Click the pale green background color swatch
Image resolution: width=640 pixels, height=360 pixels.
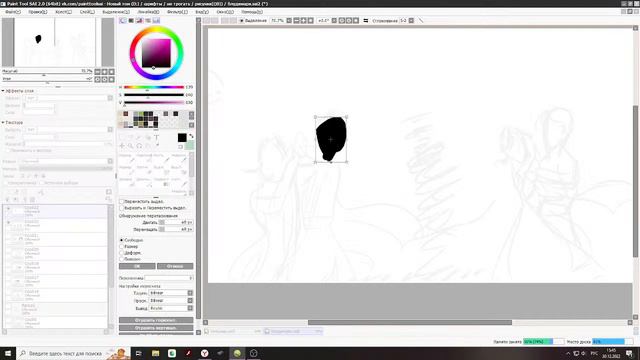189,145
